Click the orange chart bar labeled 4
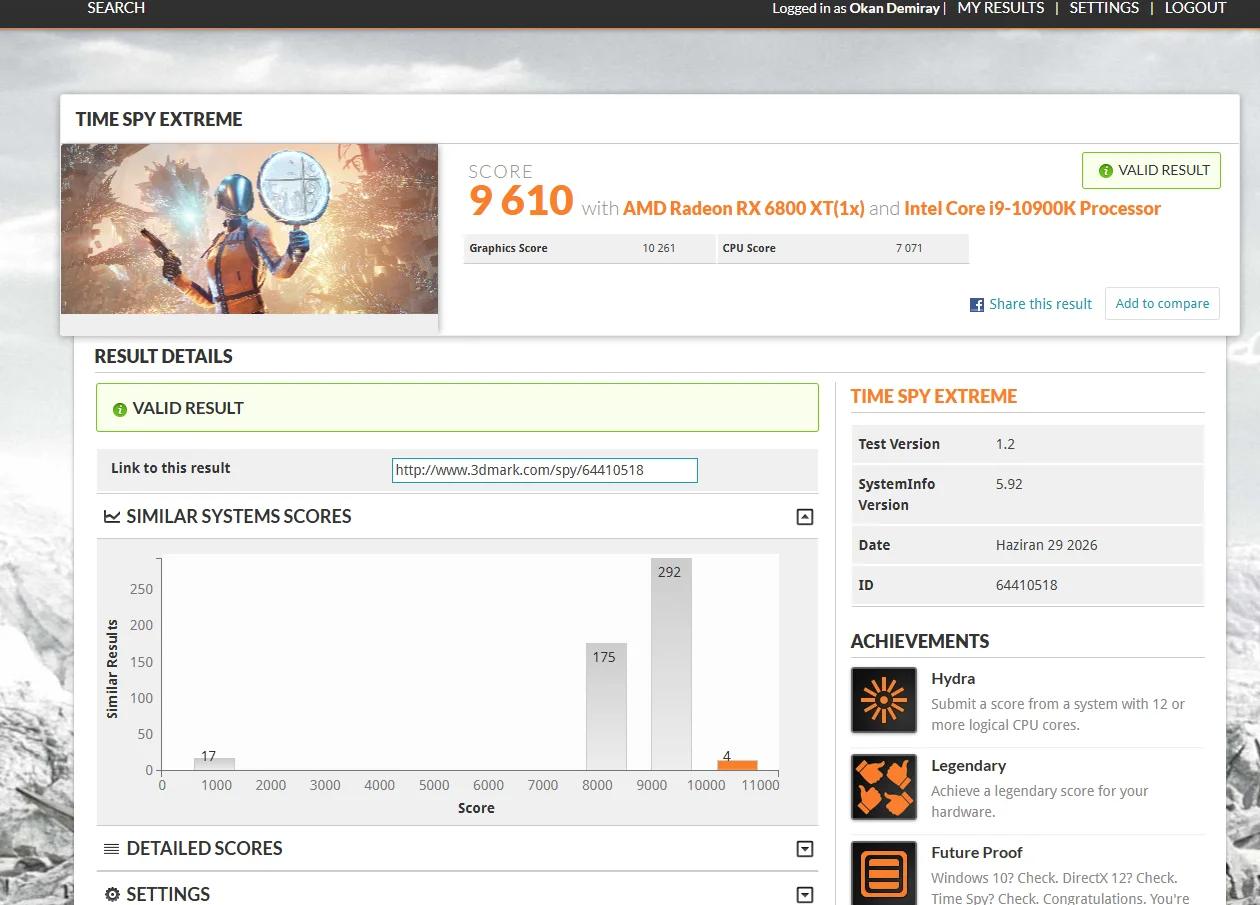This screenshot has width=1260, height=905. (737, 765)
